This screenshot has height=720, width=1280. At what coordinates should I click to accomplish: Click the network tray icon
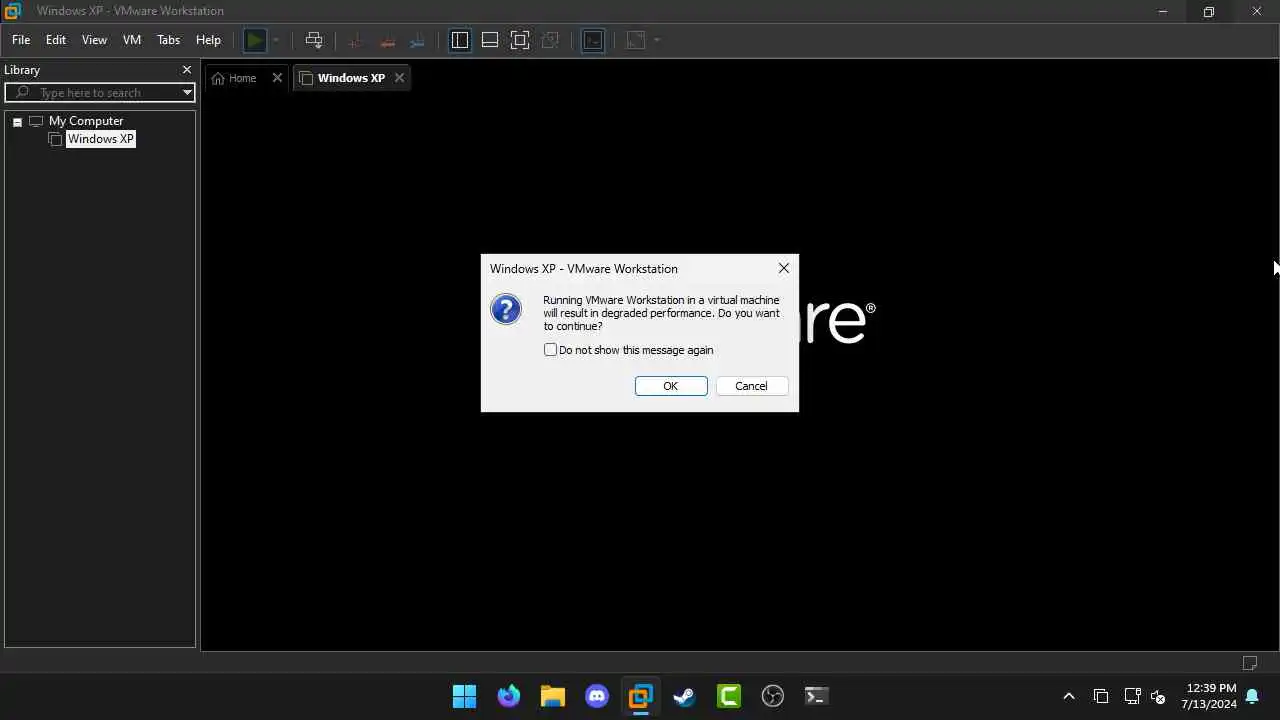click(1132, 696)
